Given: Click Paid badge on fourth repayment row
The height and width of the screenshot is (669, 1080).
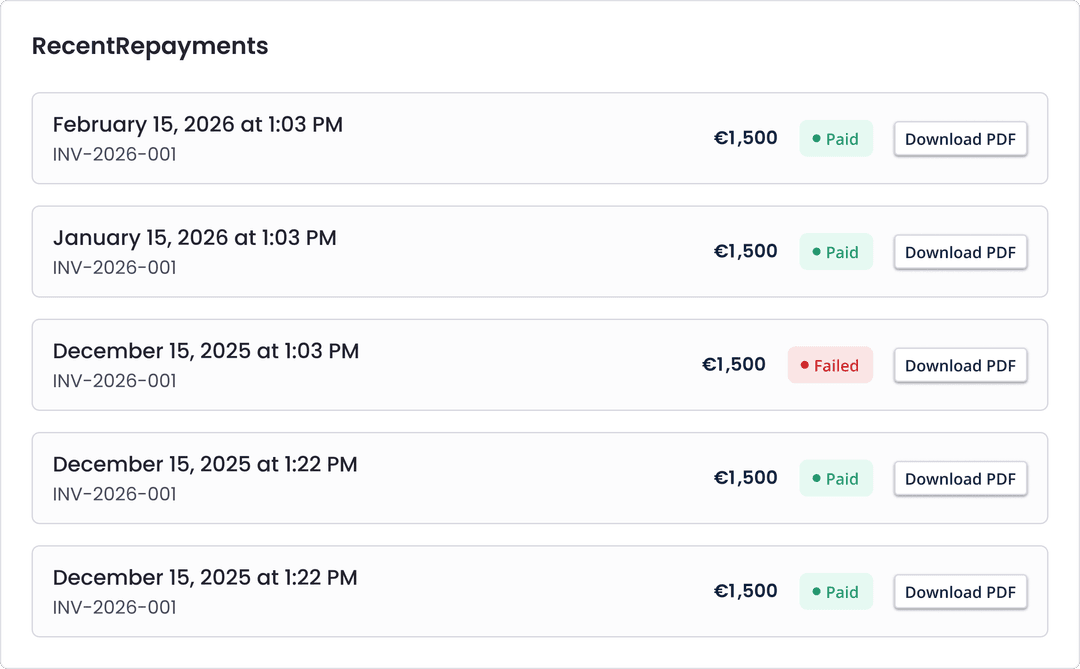Looking at the screenshot, I should coord(836,478).
